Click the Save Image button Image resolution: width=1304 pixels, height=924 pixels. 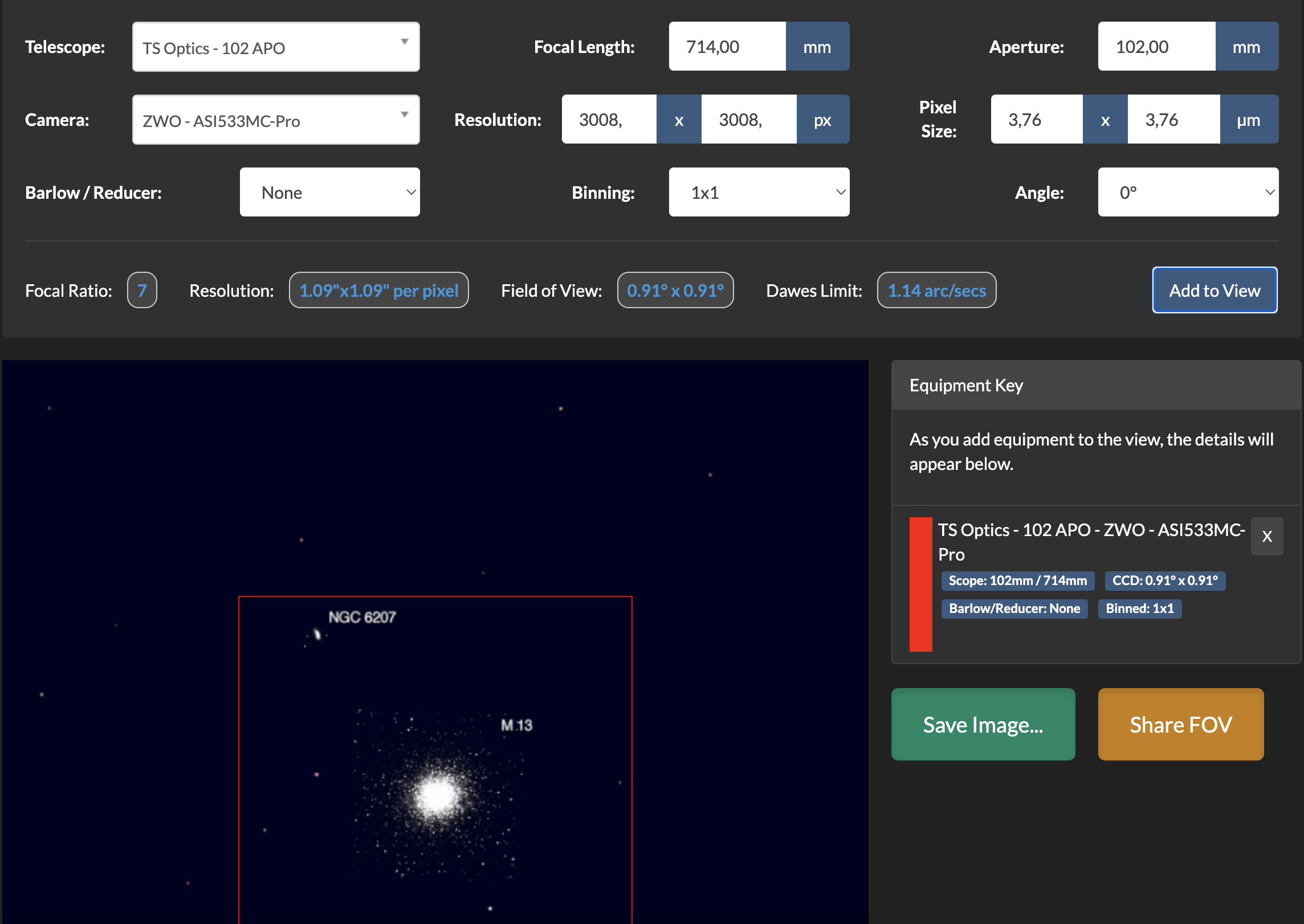point(983,724)
